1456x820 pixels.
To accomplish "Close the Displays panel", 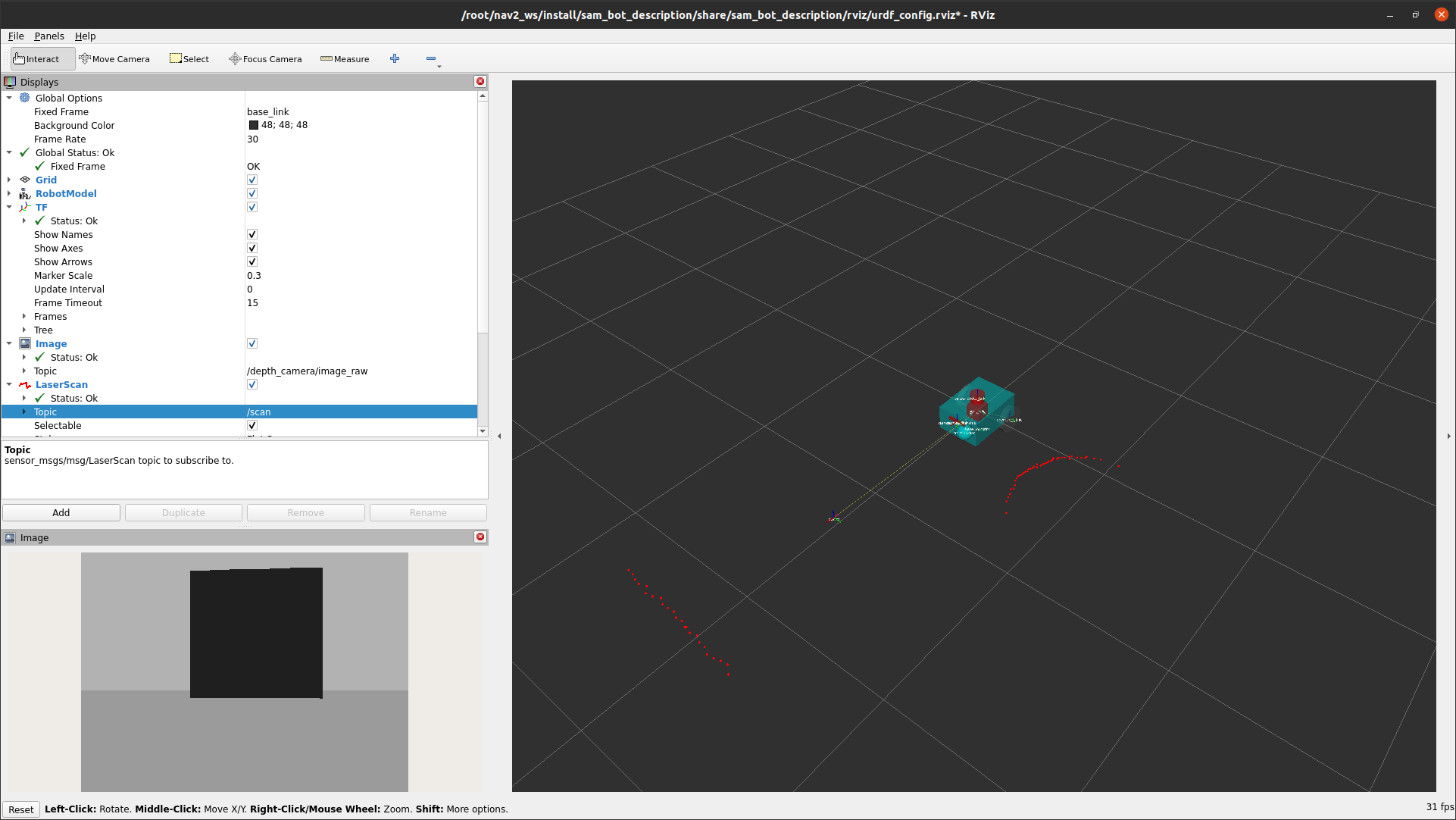I will [480, 81].
